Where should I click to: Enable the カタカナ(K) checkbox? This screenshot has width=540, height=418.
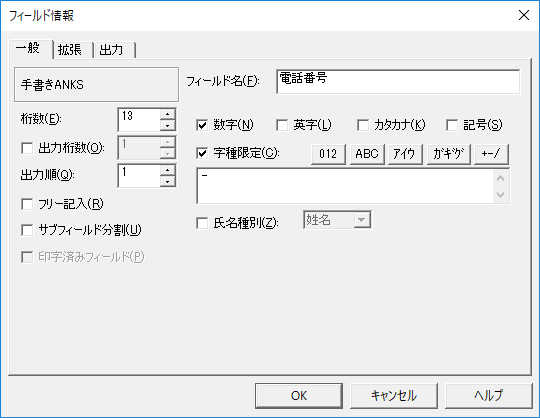point(363,125)
